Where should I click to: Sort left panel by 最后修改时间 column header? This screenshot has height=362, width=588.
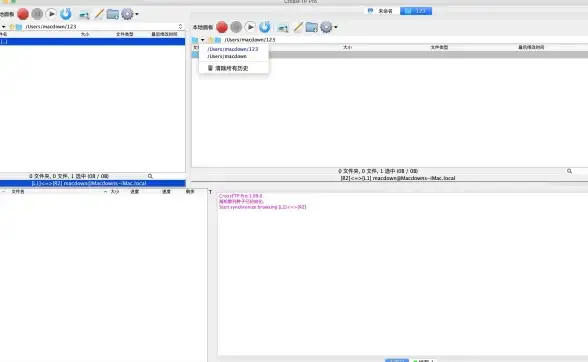tap(164, 34)
